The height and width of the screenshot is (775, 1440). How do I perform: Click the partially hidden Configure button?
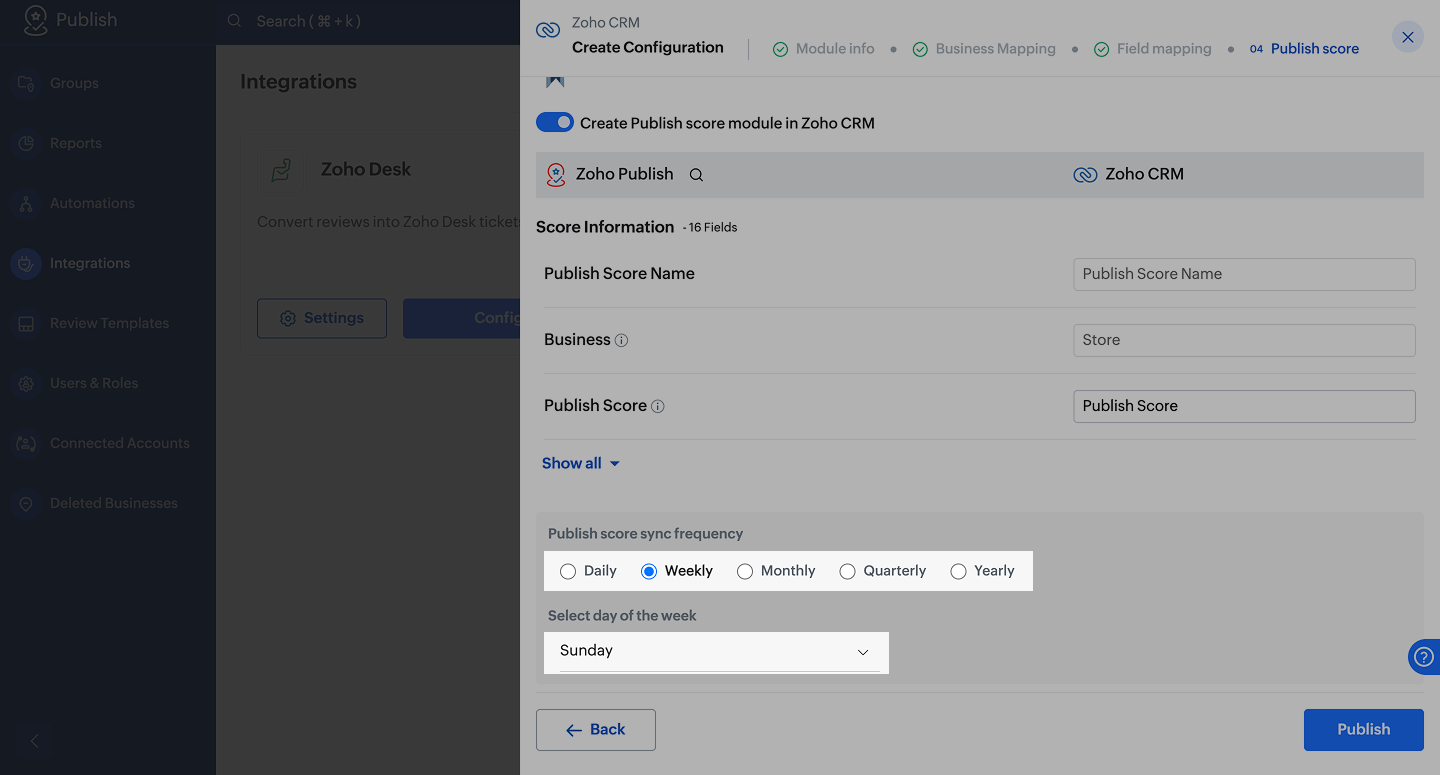(461, 318)
